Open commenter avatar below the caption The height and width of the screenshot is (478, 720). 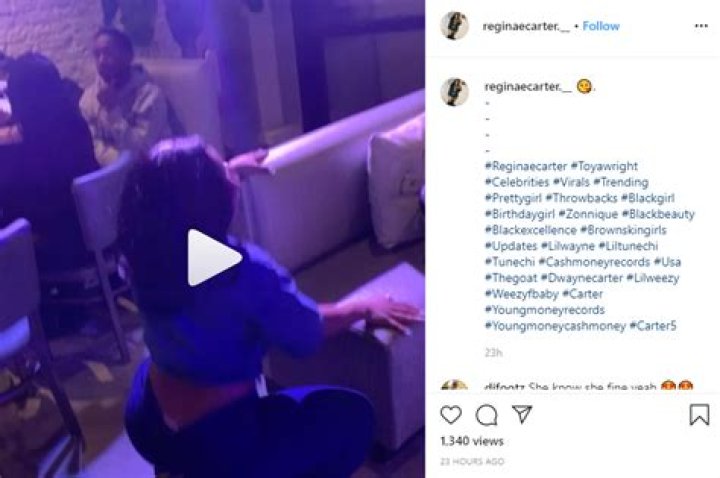pos(454,385)
